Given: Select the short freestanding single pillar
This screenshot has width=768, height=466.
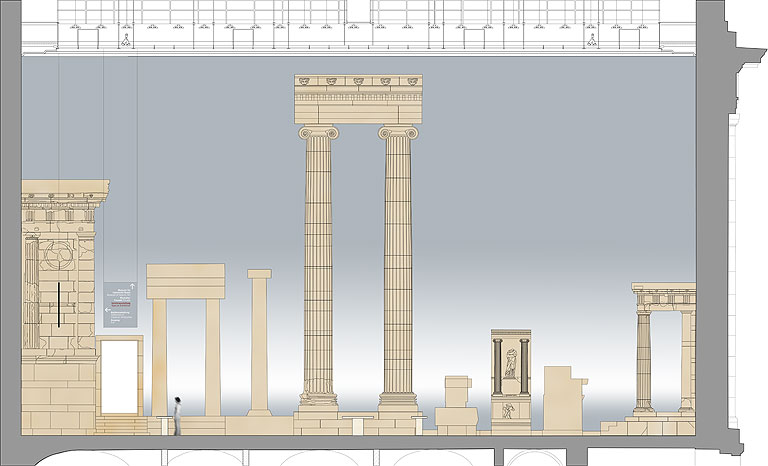Looking at the screenshot, I should [260, 340].
